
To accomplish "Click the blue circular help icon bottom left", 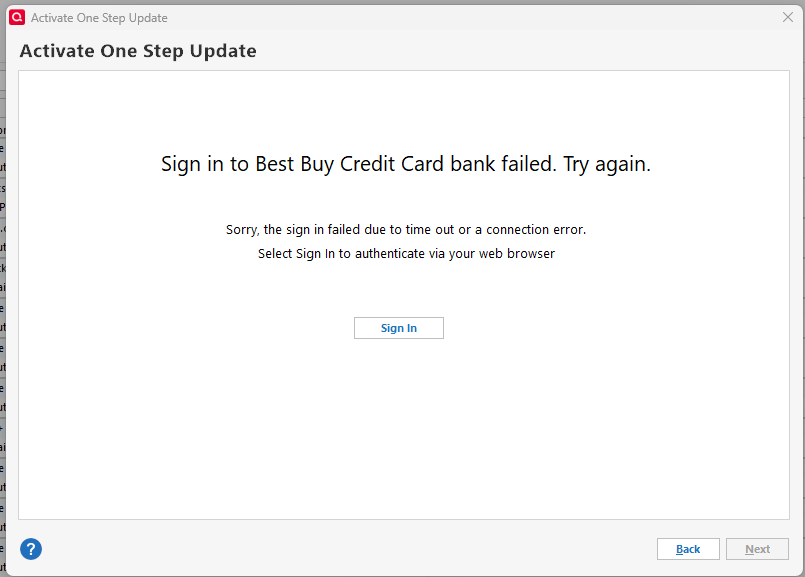I will click(x=30, y=549).
